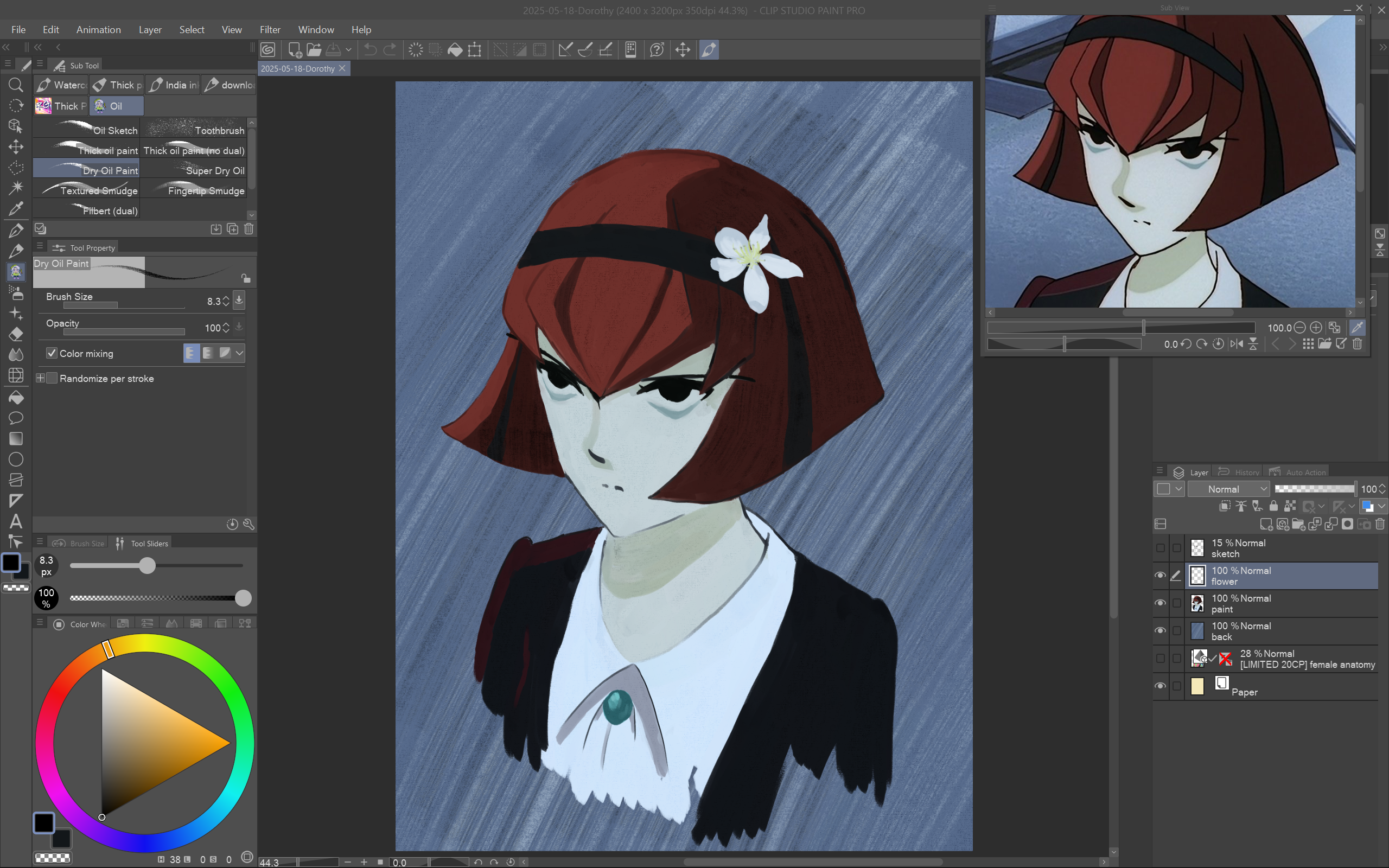Screen dimensions: 1389x868
Task: Create new raster layer icon
Action: [x=1266, y=524]
